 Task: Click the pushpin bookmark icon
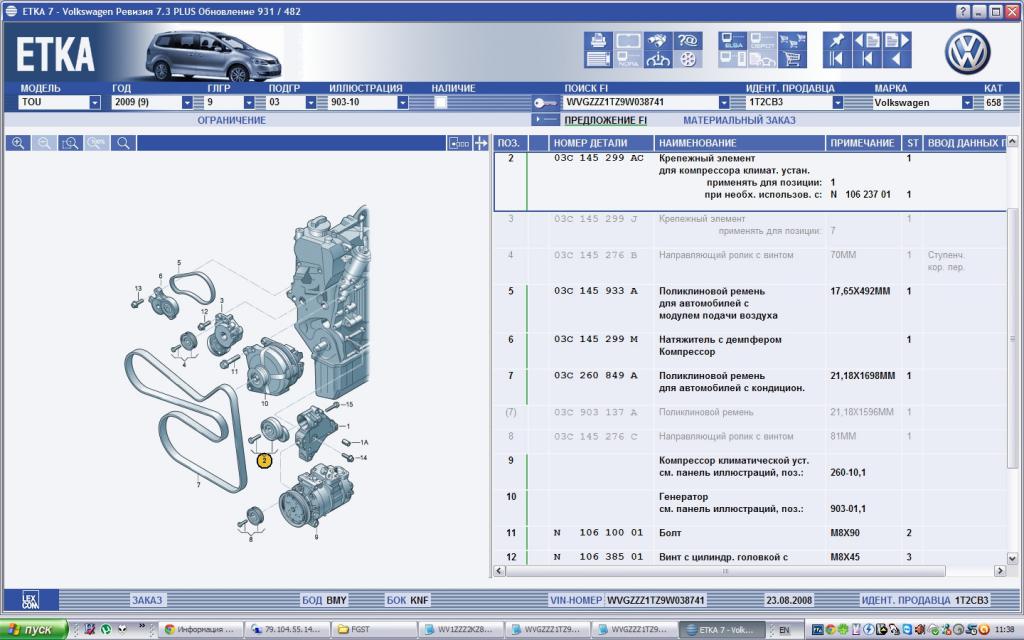point(837,40)
